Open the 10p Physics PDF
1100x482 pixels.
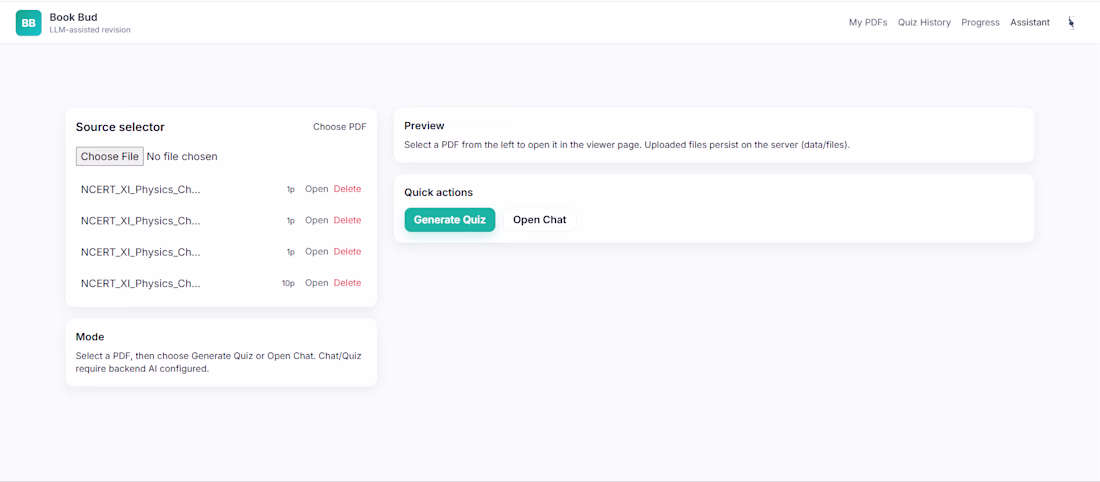316,283
